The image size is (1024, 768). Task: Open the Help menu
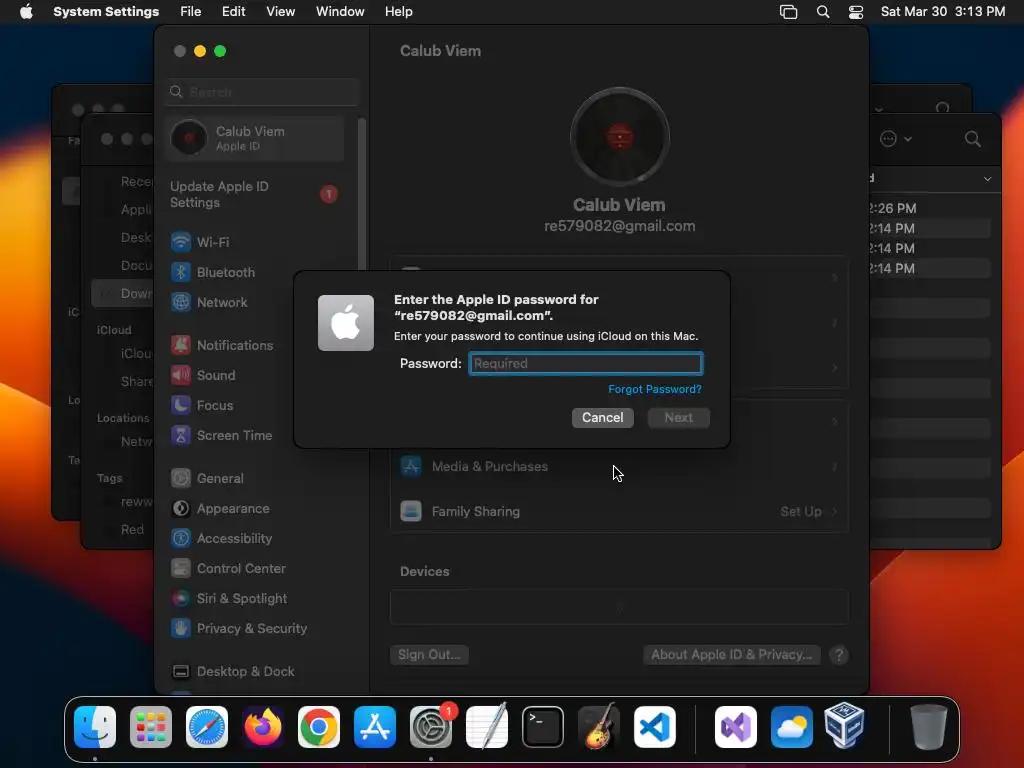coord(398,12)
